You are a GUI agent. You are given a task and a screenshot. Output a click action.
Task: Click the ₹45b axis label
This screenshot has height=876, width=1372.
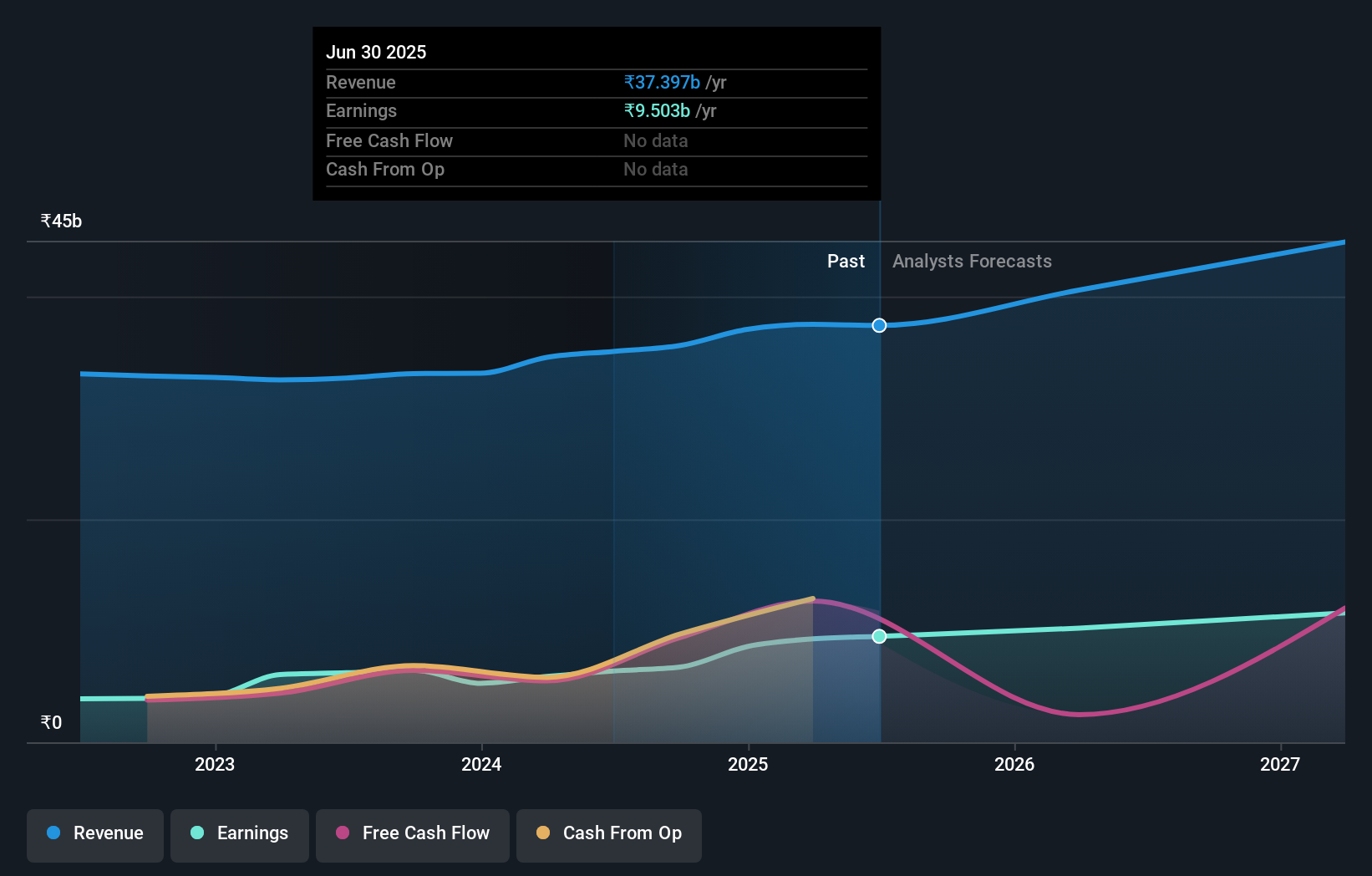click(61, 221)
